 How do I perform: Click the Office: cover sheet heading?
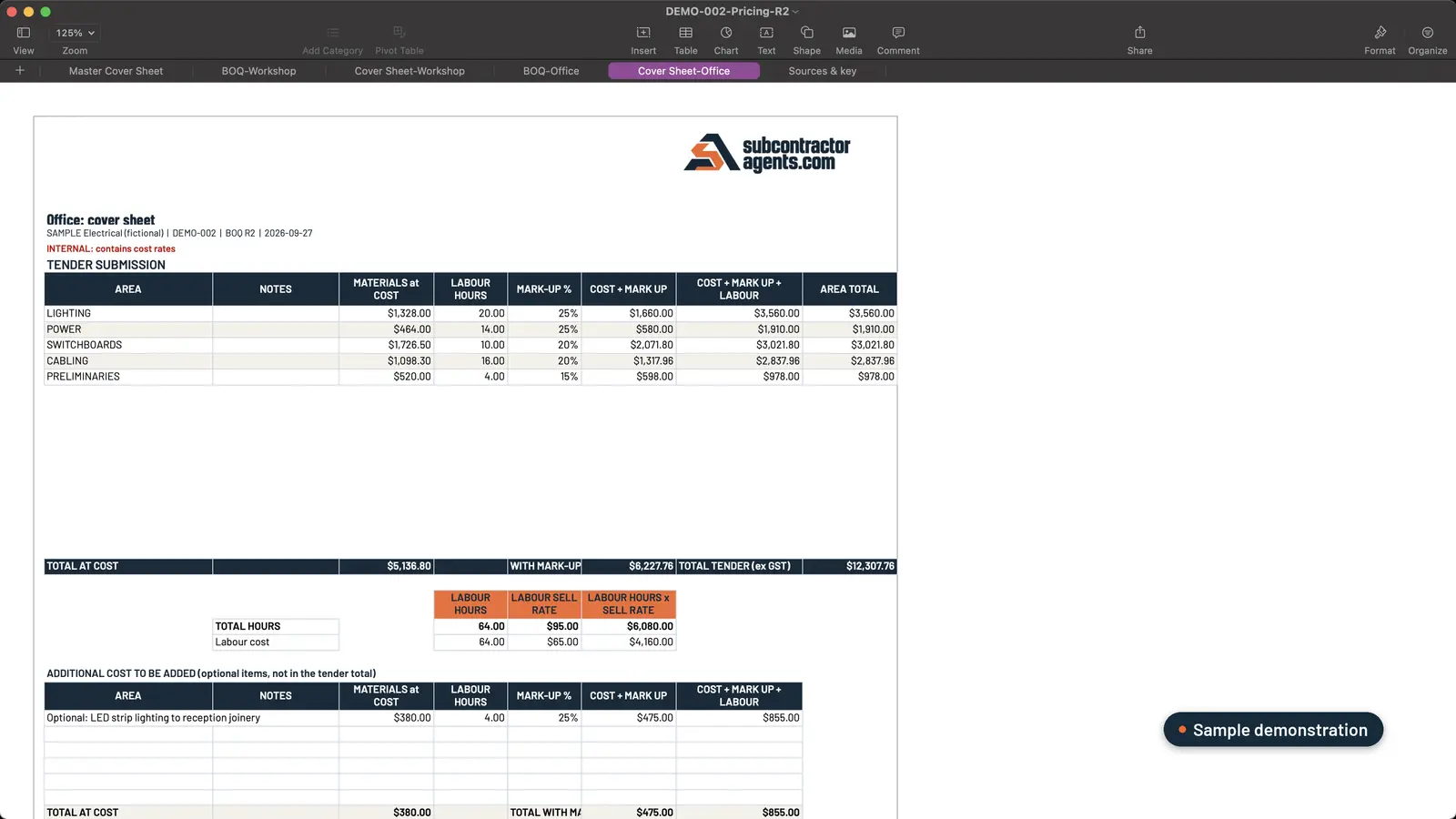(101, 219)
